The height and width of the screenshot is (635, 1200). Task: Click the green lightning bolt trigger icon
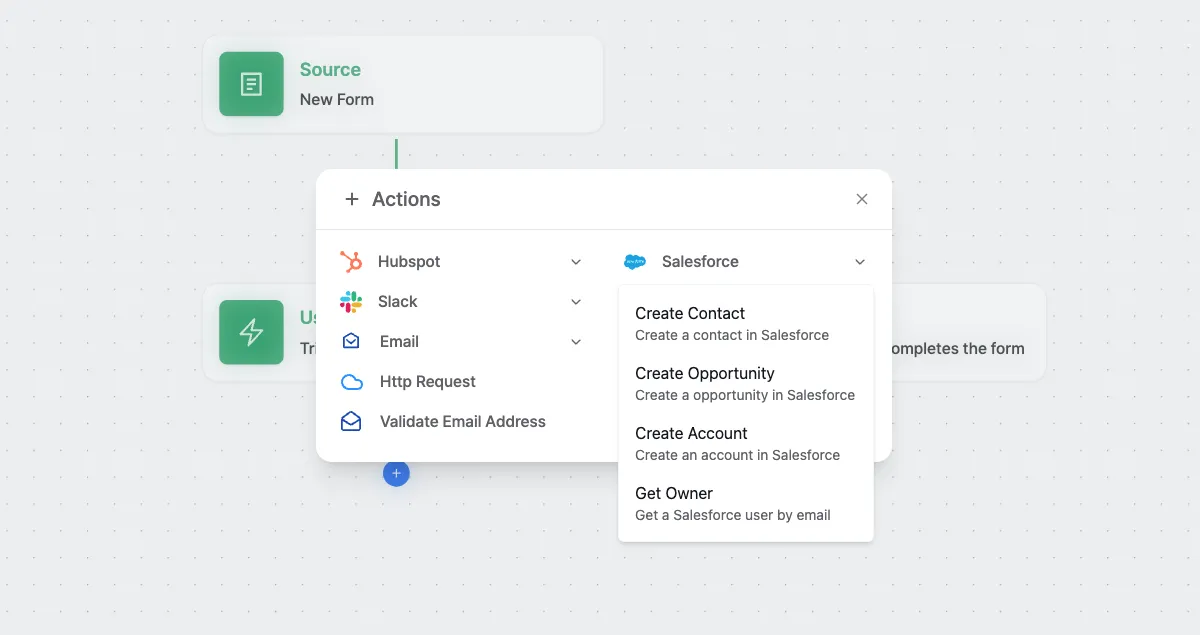(x=251, y=333)
